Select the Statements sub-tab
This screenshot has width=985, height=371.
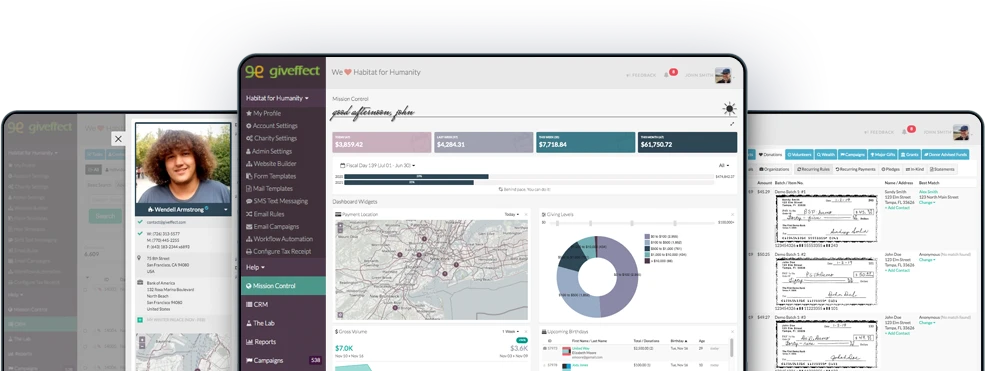tap(942, 169)
